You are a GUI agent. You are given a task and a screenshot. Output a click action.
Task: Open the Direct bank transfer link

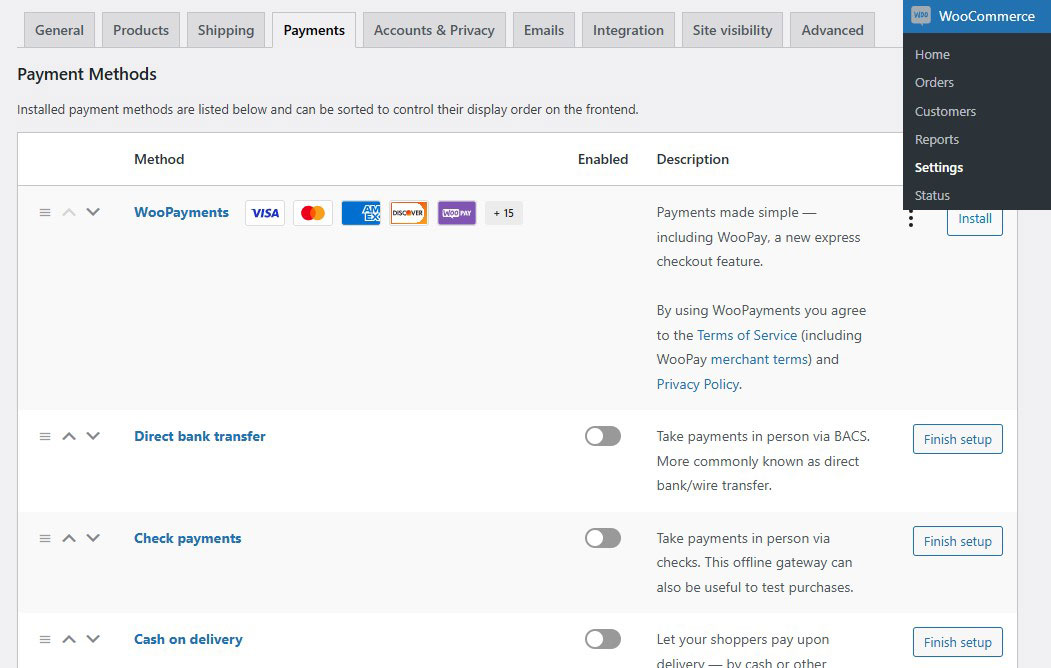[200, 436]
